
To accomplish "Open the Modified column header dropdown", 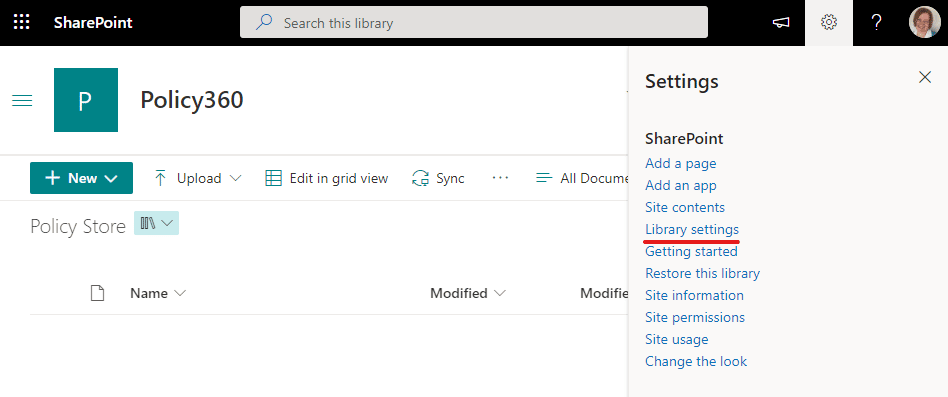I will coord(468,294).
